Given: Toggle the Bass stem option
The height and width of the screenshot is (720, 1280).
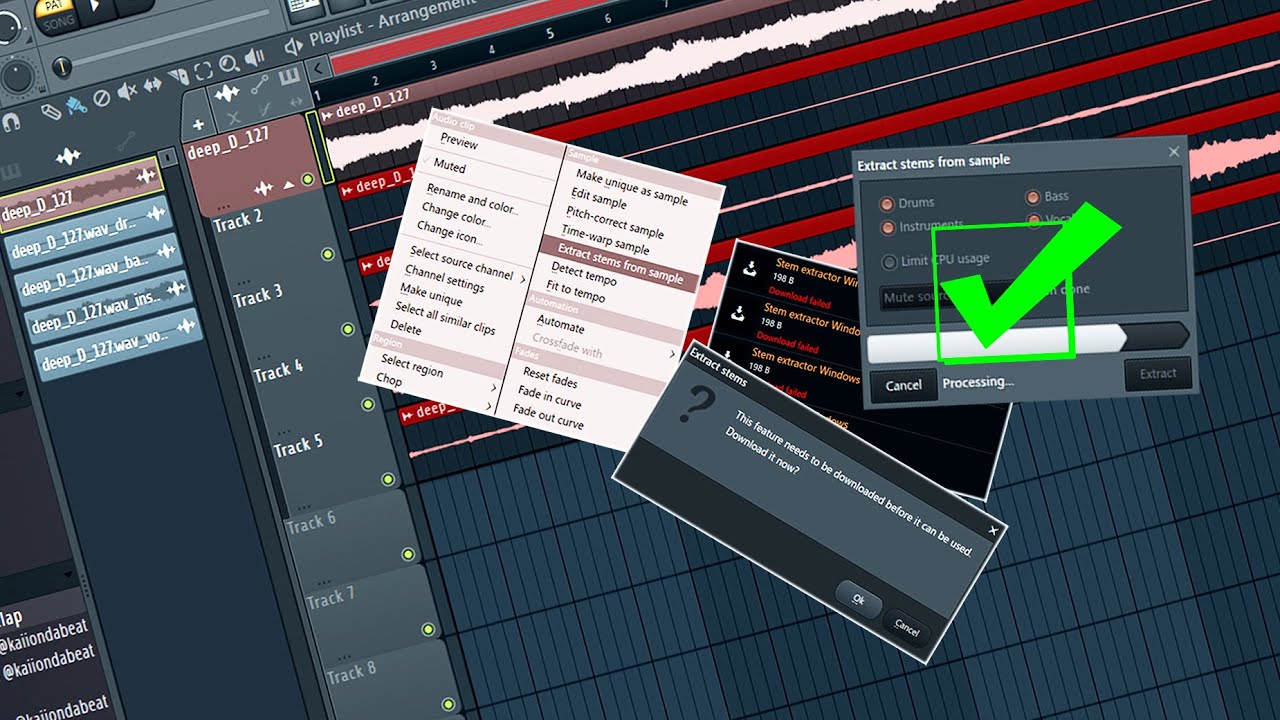Looking at the screenshot, I should (x=1033, y=197).
